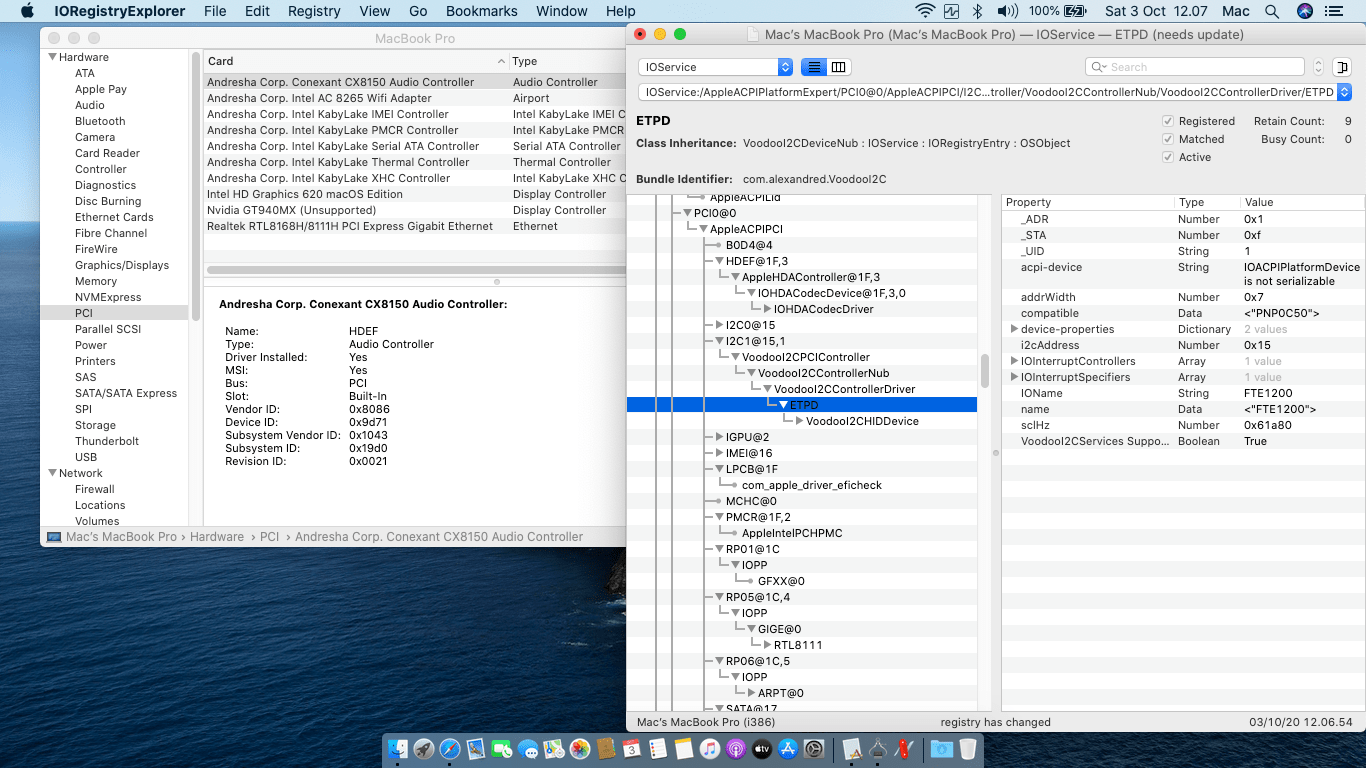Open Podcasts from the Dock
The width and height of the screenshot is (1366, 768).
736,748
